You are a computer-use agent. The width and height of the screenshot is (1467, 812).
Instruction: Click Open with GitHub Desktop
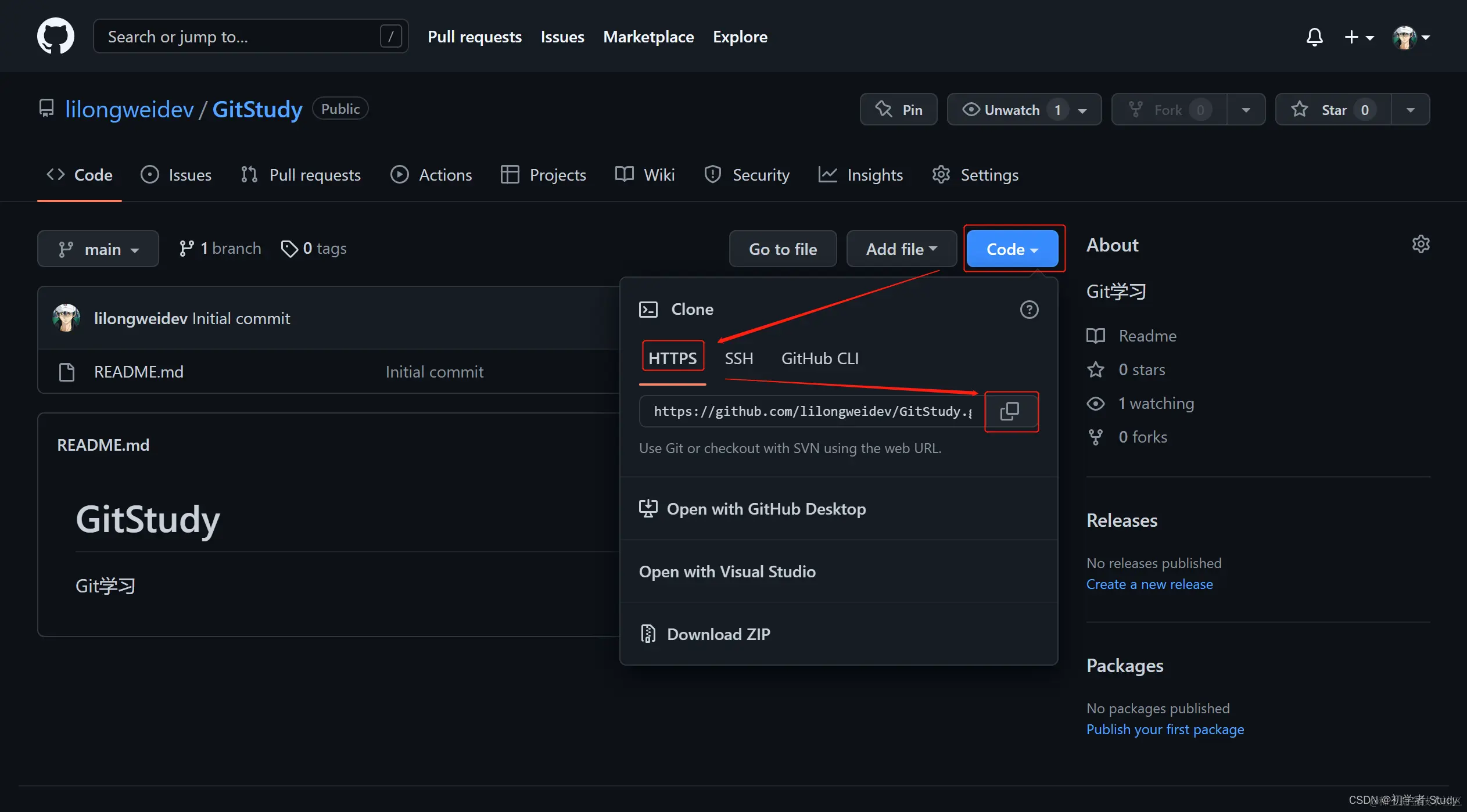[x=766, y=509]
